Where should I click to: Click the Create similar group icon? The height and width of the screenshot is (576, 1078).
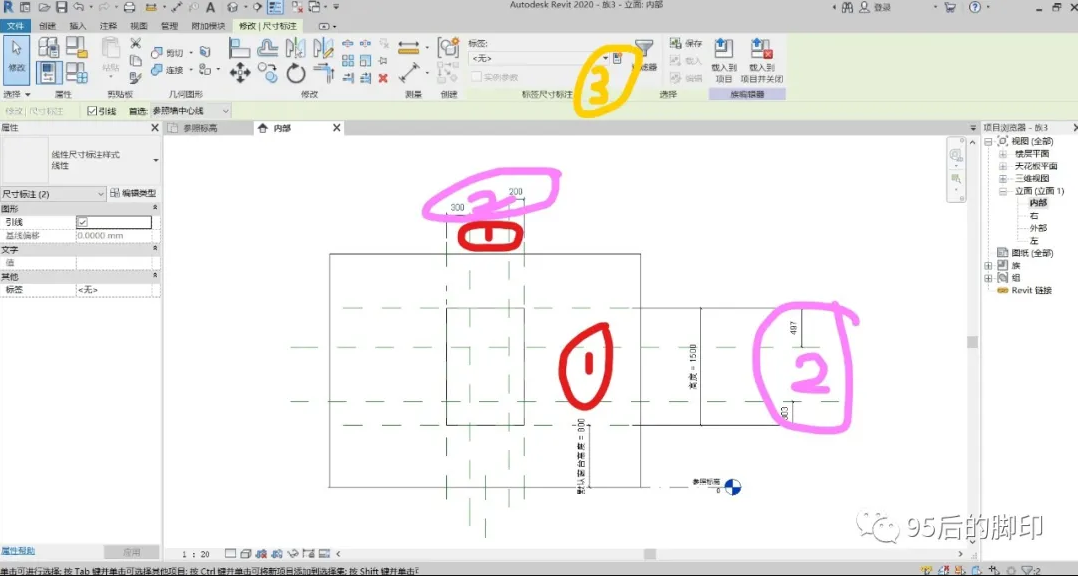448,47
